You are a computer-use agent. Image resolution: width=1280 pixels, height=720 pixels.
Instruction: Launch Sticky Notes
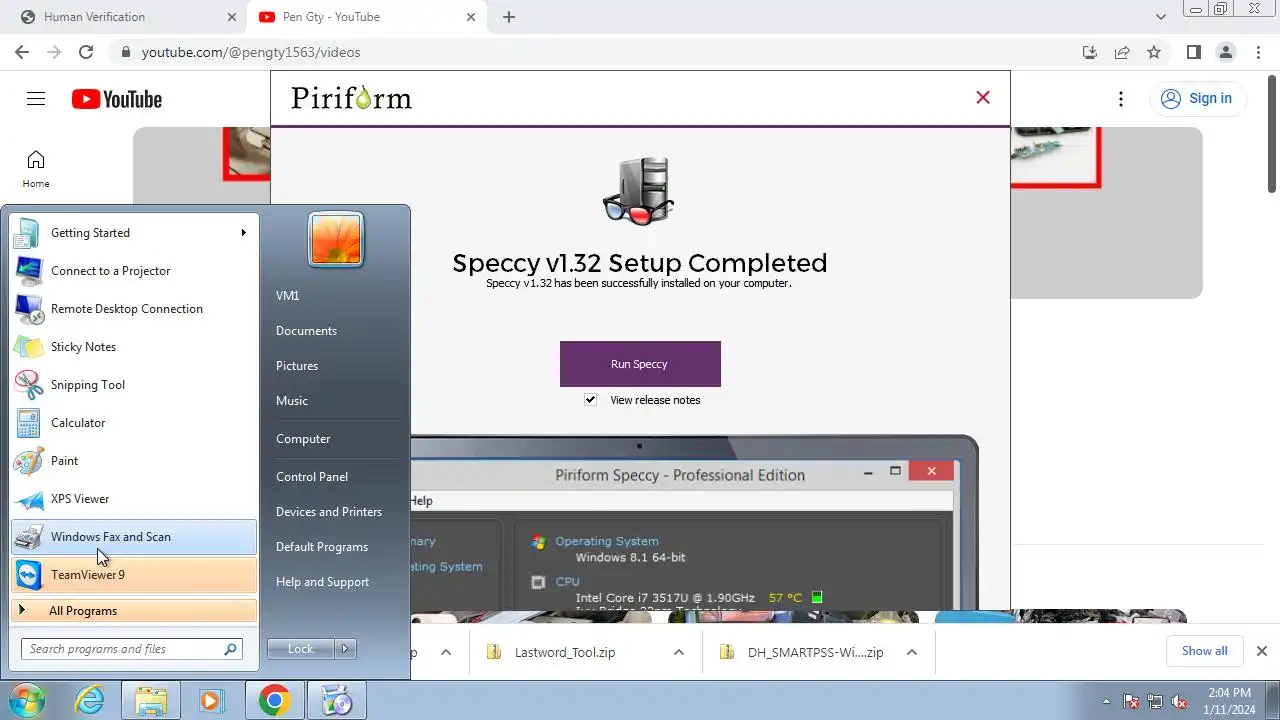click(134, 347)
